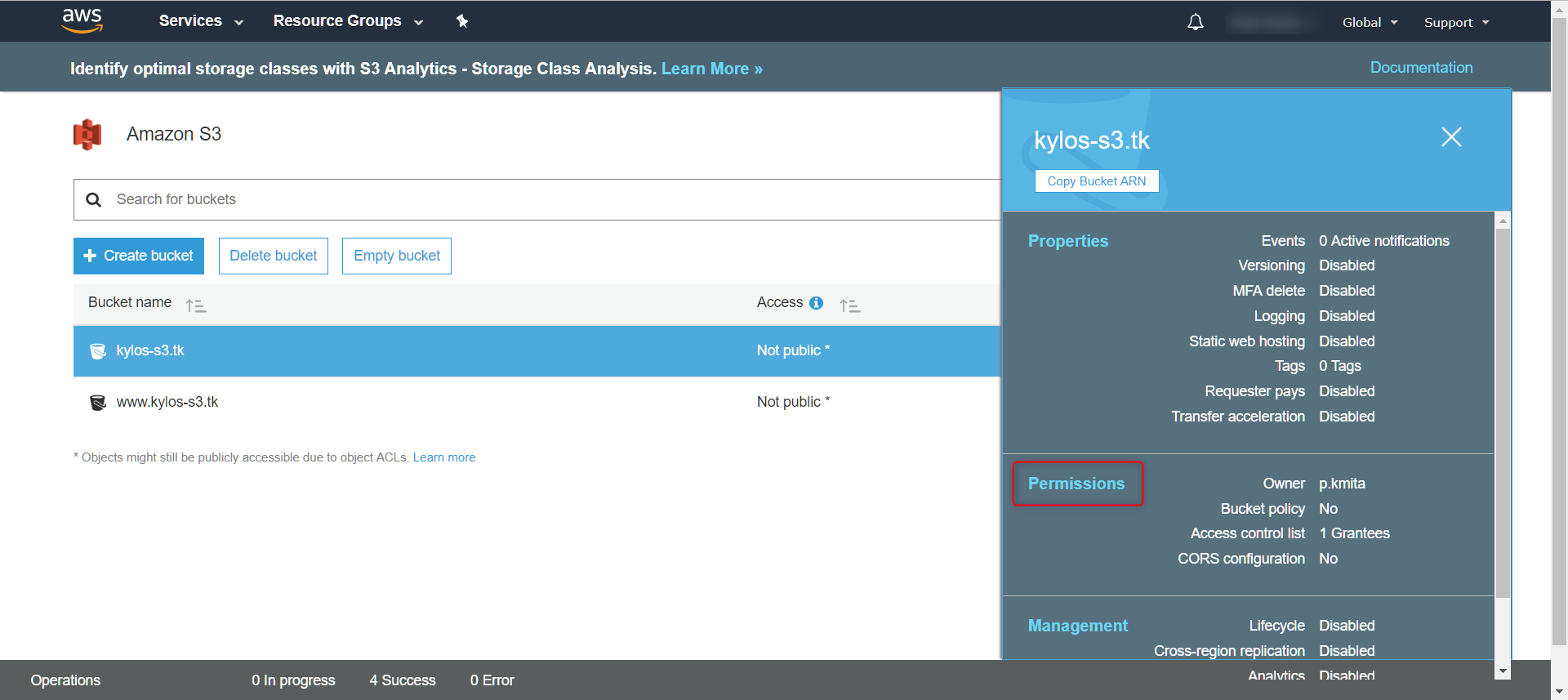This screenshot has width=1568, height=700.
Task: Expand the Resource Groups menu
Action: pyautogui.click(x=348, y=21)
